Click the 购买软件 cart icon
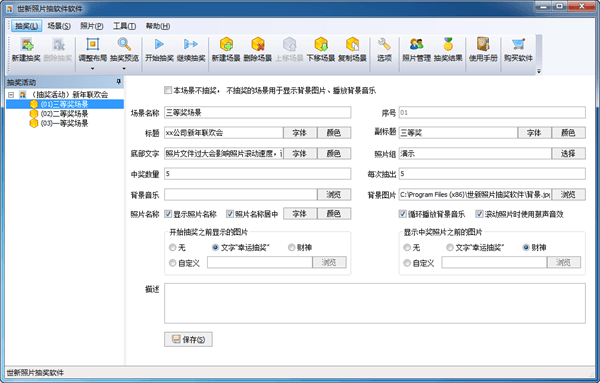This screenshot has width=600, height=383. pyautogui.click(x=518, y=50)
